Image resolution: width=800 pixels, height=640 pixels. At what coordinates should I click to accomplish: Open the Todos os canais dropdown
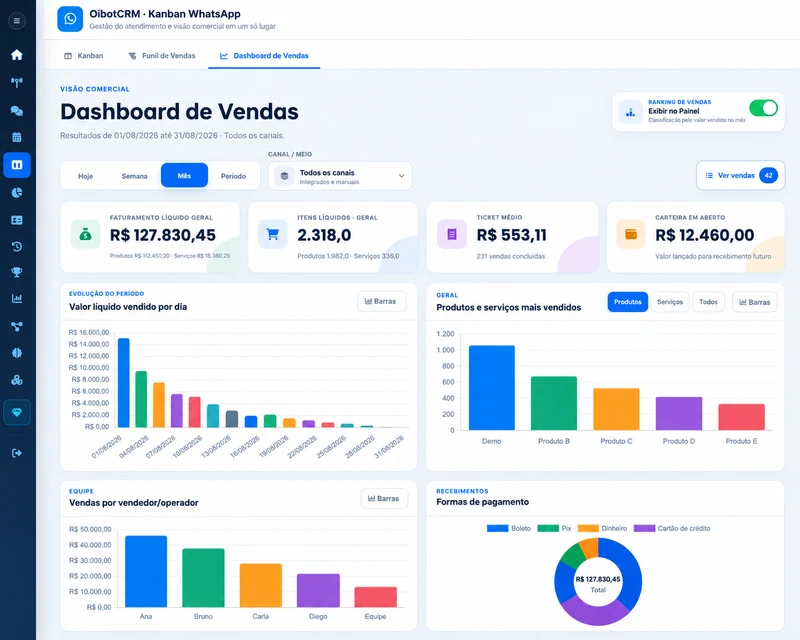(x=340, y=176)
